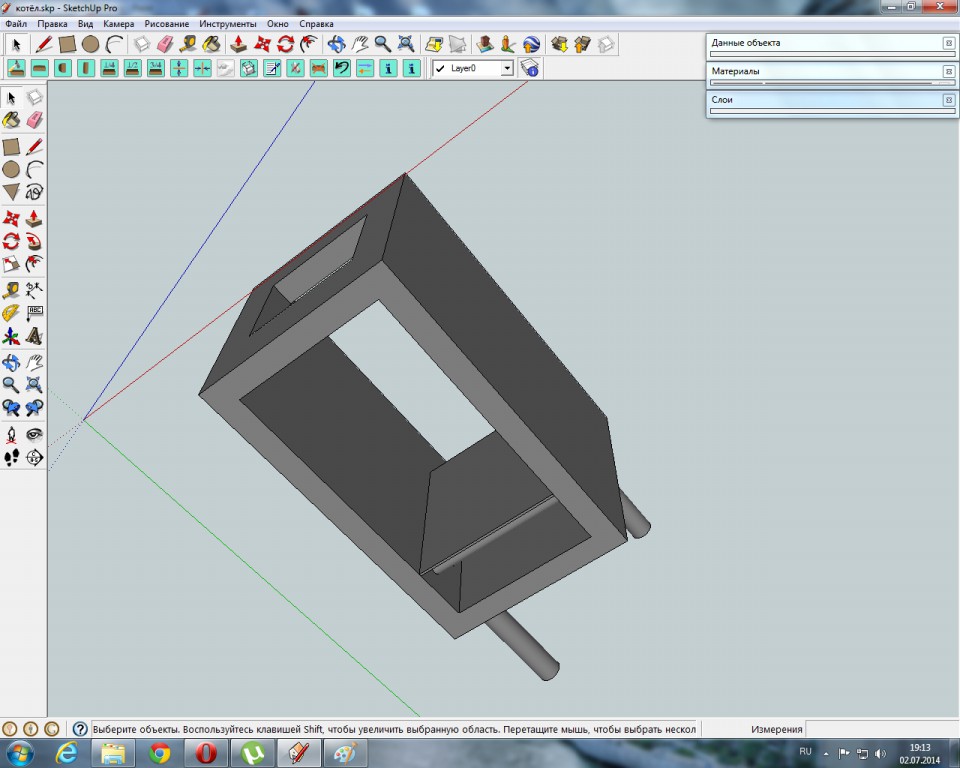Screen dimensions: 960x768
Task: Click the Измерения measurements input box
Action: 880,729
